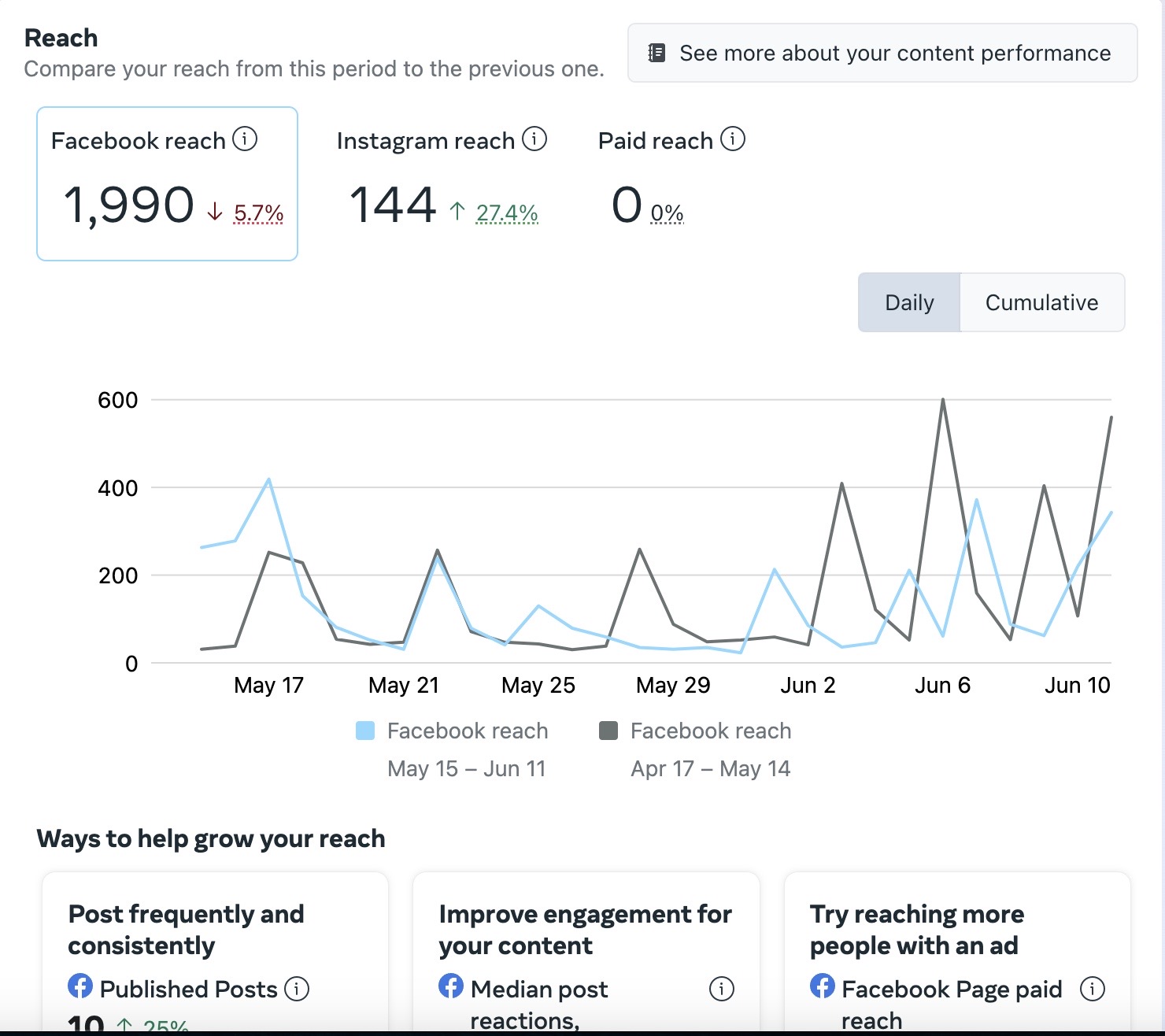Click the Facebook logo beside Published Posts
This screenshot has height=1036, width=1165.
80,986
